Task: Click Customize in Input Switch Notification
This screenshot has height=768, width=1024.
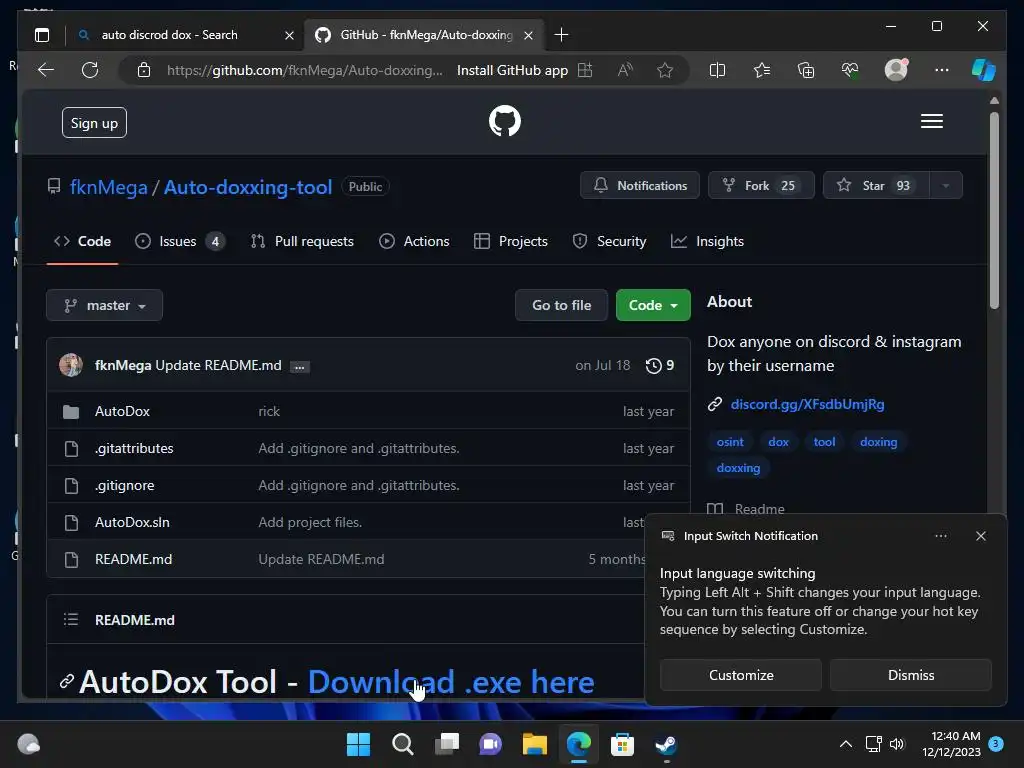Action: click(741, 675)
